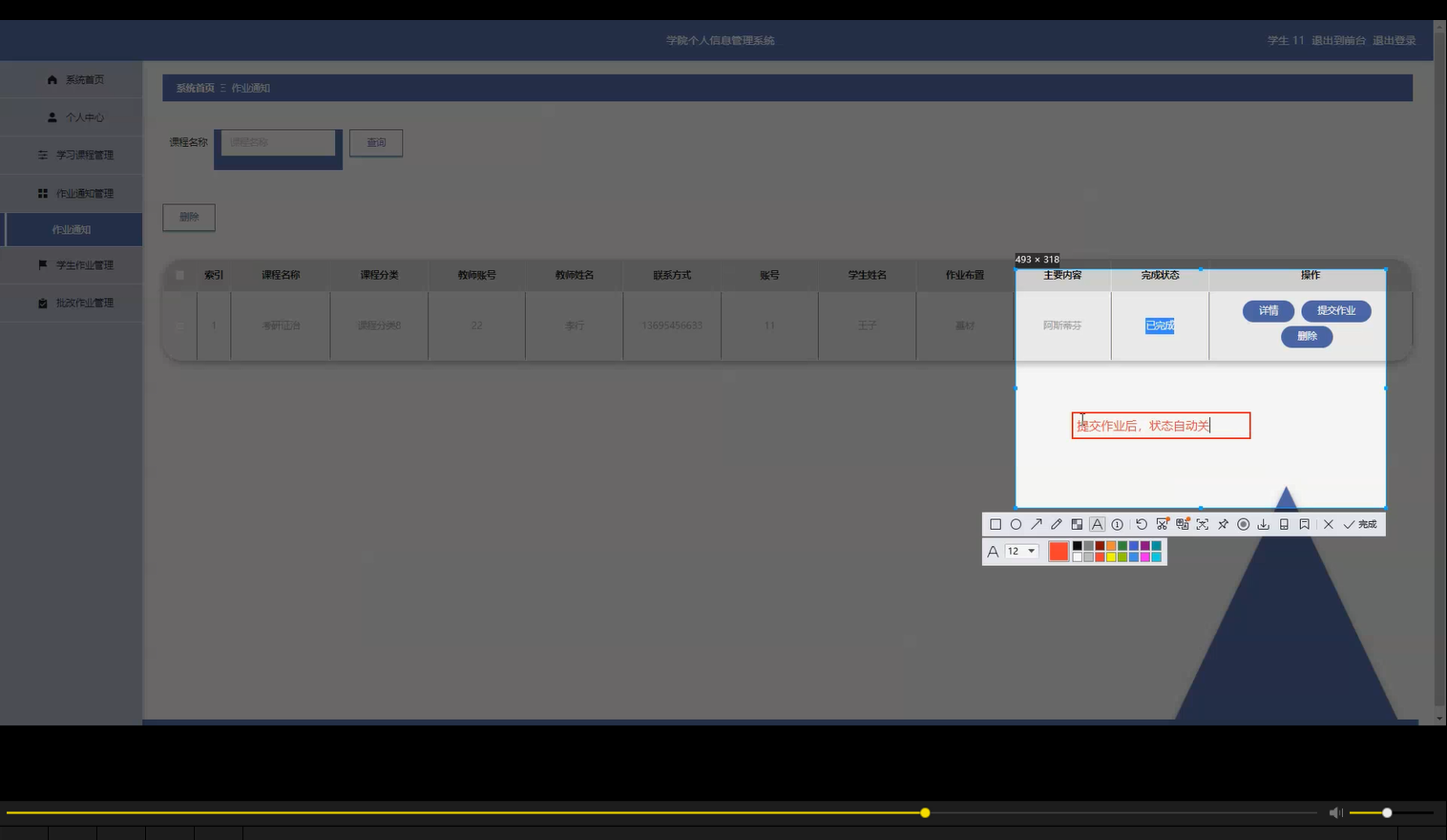Choose the white color swatch
1447x840 pixels.
1078,557
